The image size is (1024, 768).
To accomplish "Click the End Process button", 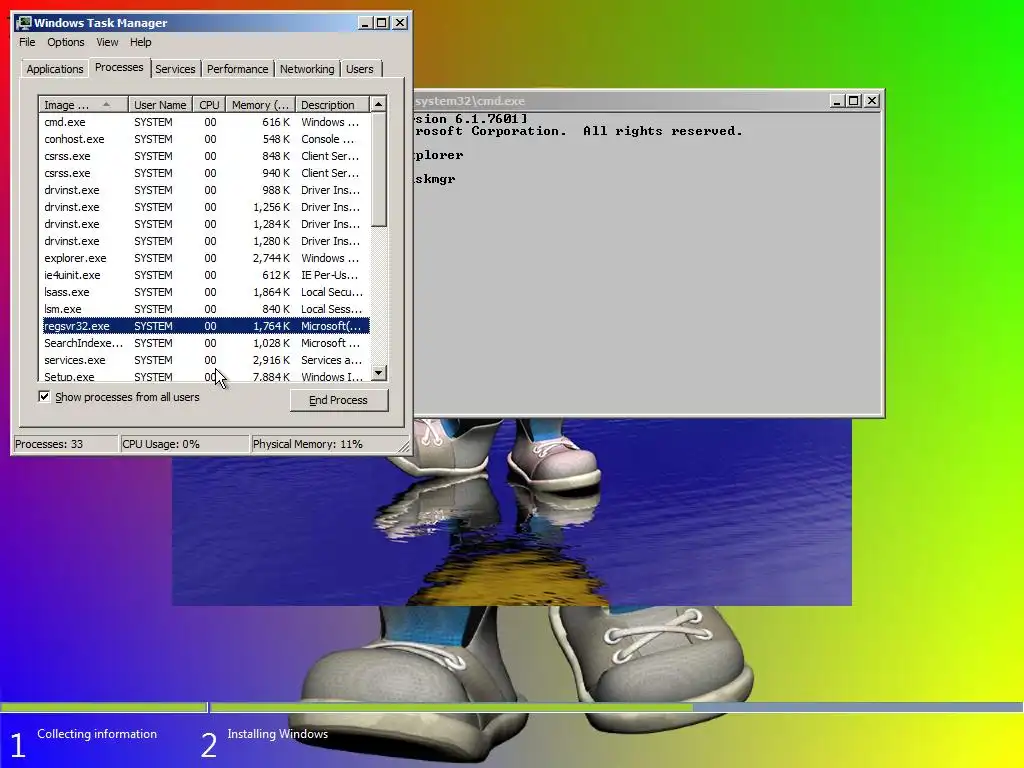I will [338, 400].
